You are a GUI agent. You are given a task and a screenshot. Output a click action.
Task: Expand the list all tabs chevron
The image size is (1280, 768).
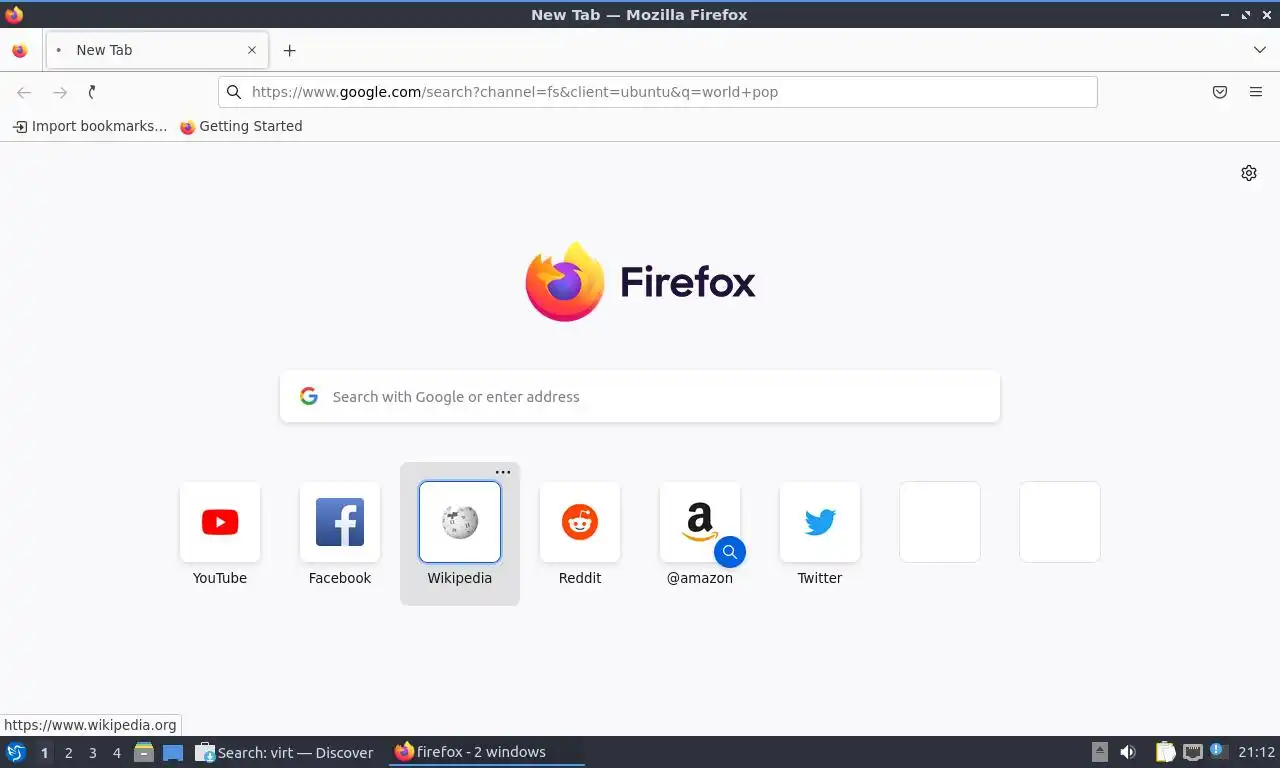click(x=1260, y=50)
